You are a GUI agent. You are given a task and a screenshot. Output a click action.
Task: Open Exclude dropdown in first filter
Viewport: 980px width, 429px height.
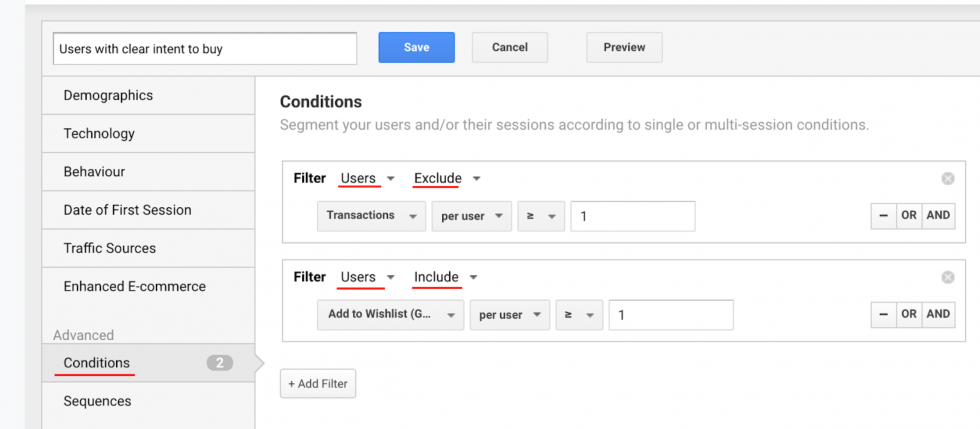[x=447, y=179]
